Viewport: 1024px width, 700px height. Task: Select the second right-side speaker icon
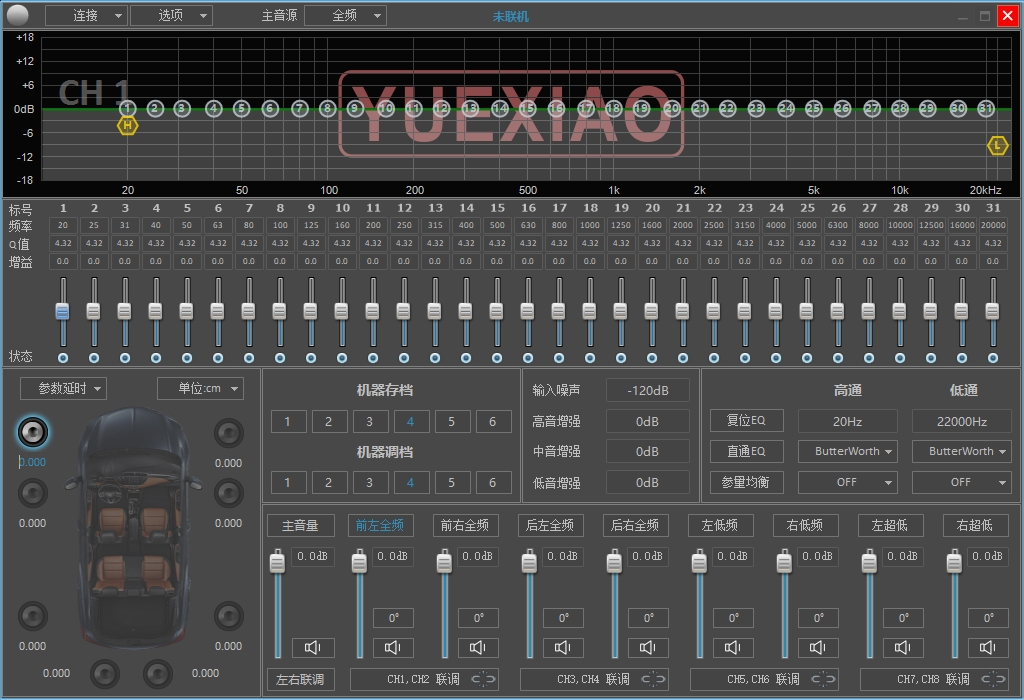tap(229, 493)
